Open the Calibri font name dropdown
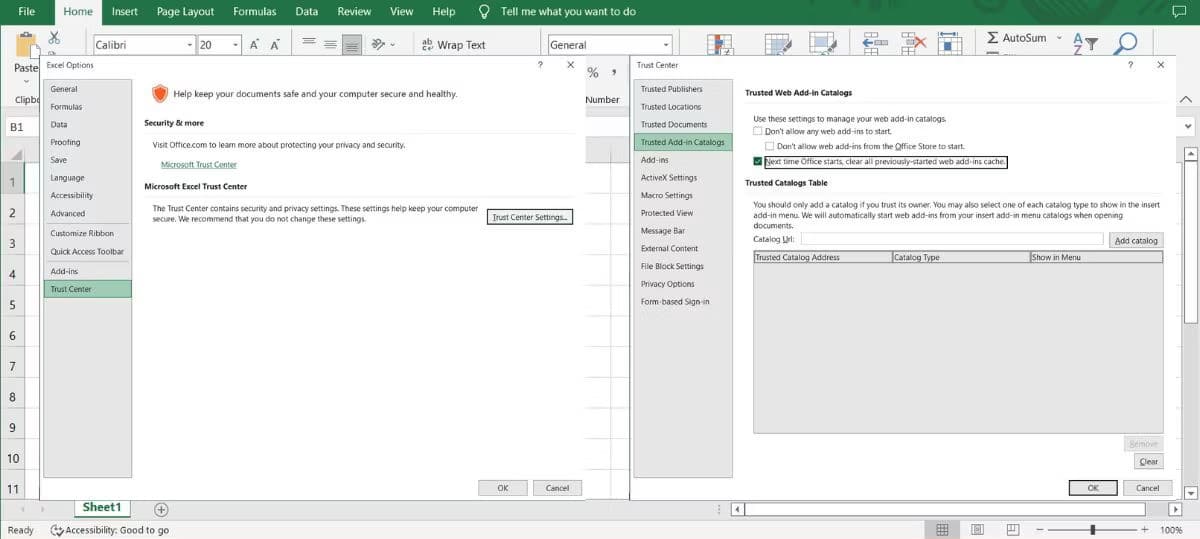 pos(190,45)
